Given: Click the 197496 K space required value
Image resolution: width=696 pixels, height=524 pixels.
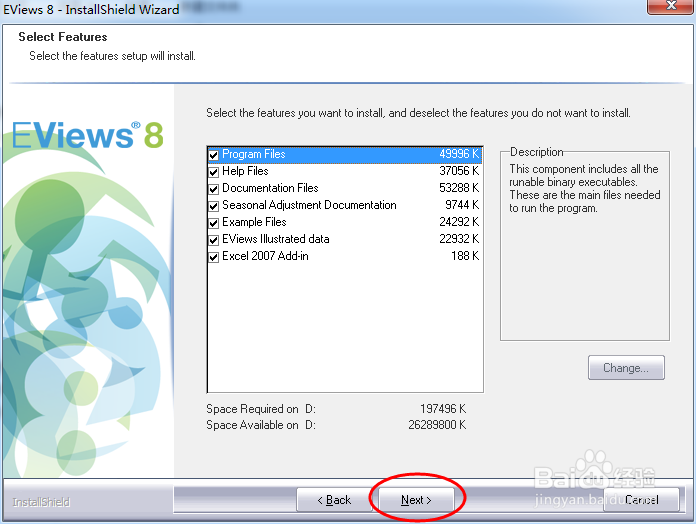Looking at the screenshot, I should 443,409.
